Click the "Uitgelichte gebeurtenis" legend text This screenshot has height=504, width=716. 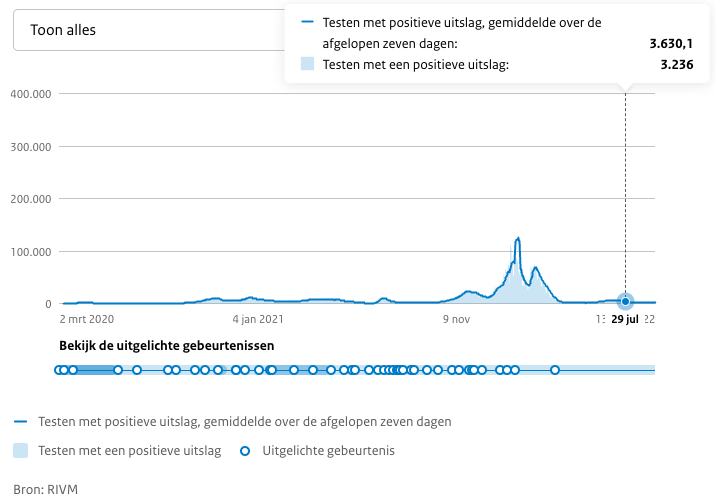[328, 451]
